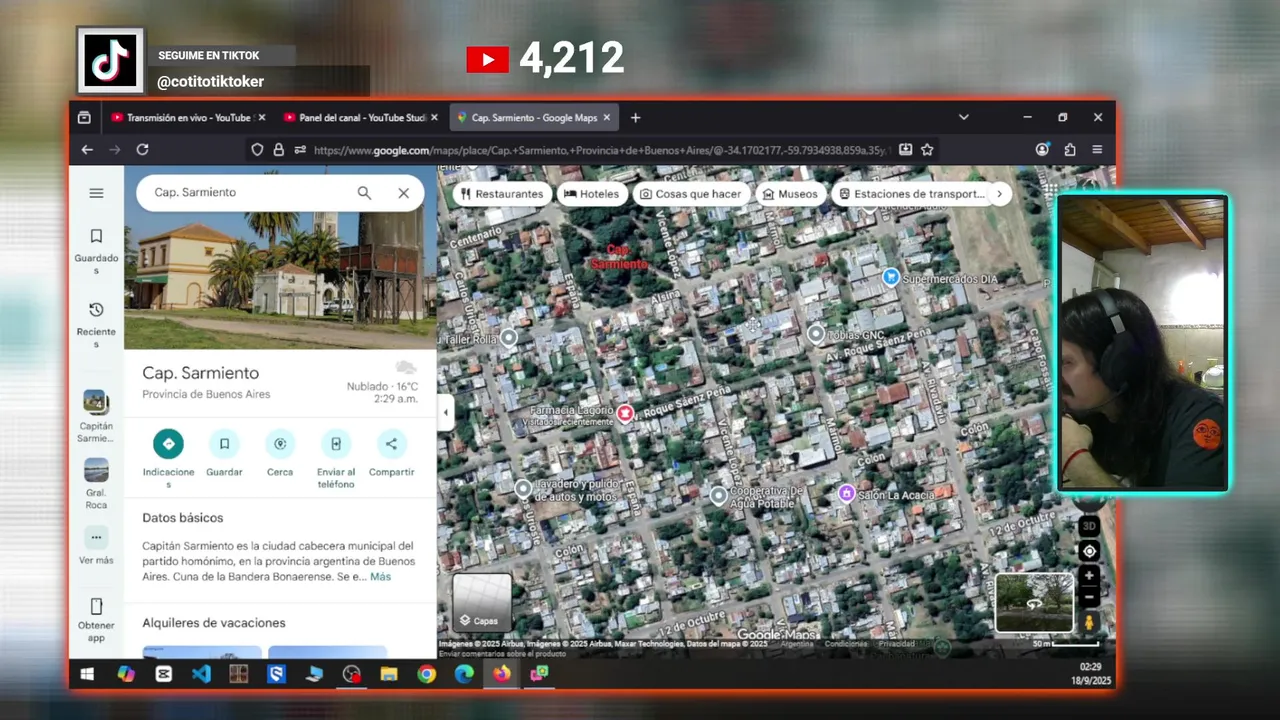Click the Indicaciones directions button
This screenshot has width=1280, height=720.
click(168, 444)
